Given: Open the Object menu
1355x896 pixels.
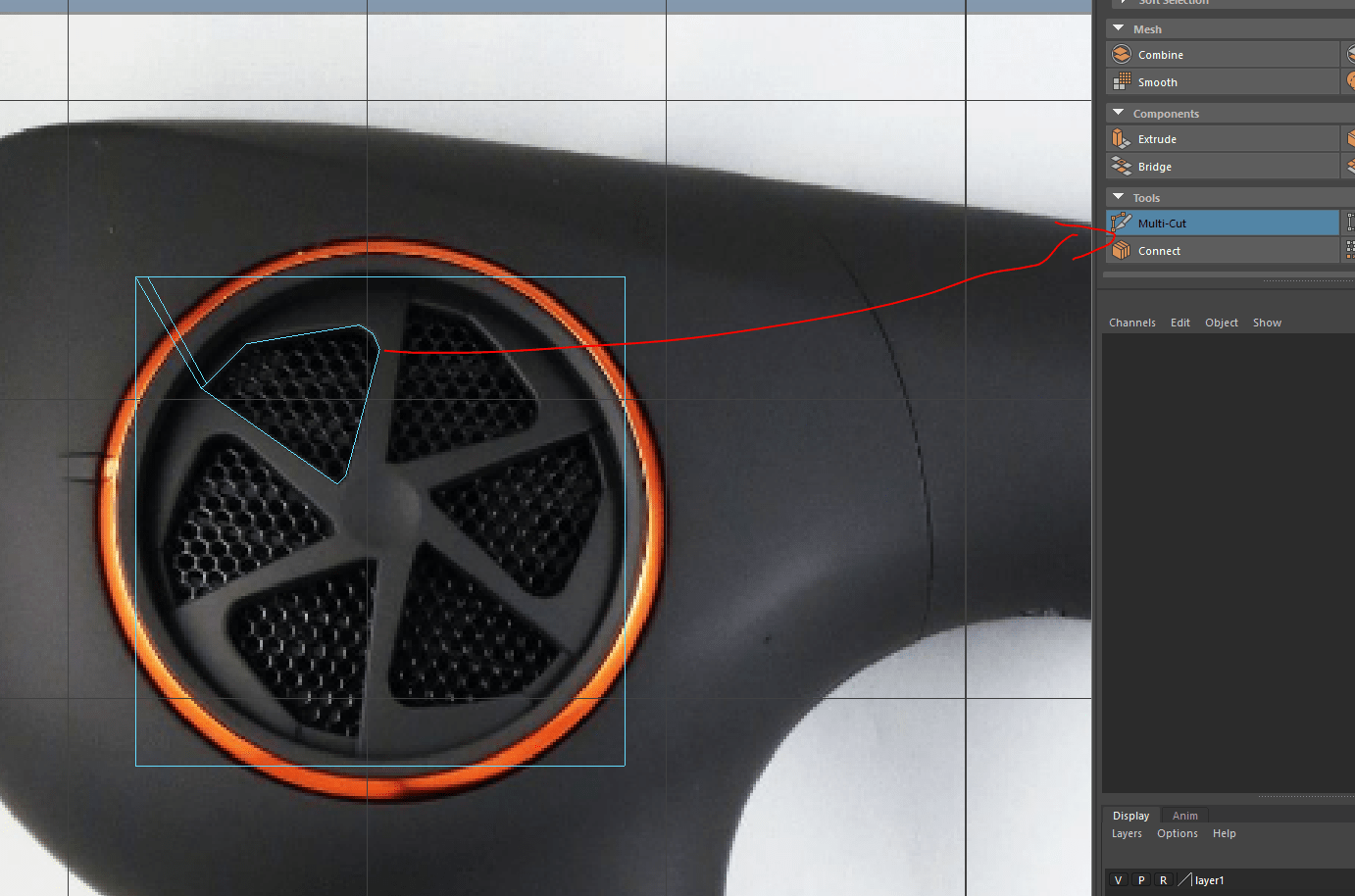Looking at the screenshot, I should 1222,323.
